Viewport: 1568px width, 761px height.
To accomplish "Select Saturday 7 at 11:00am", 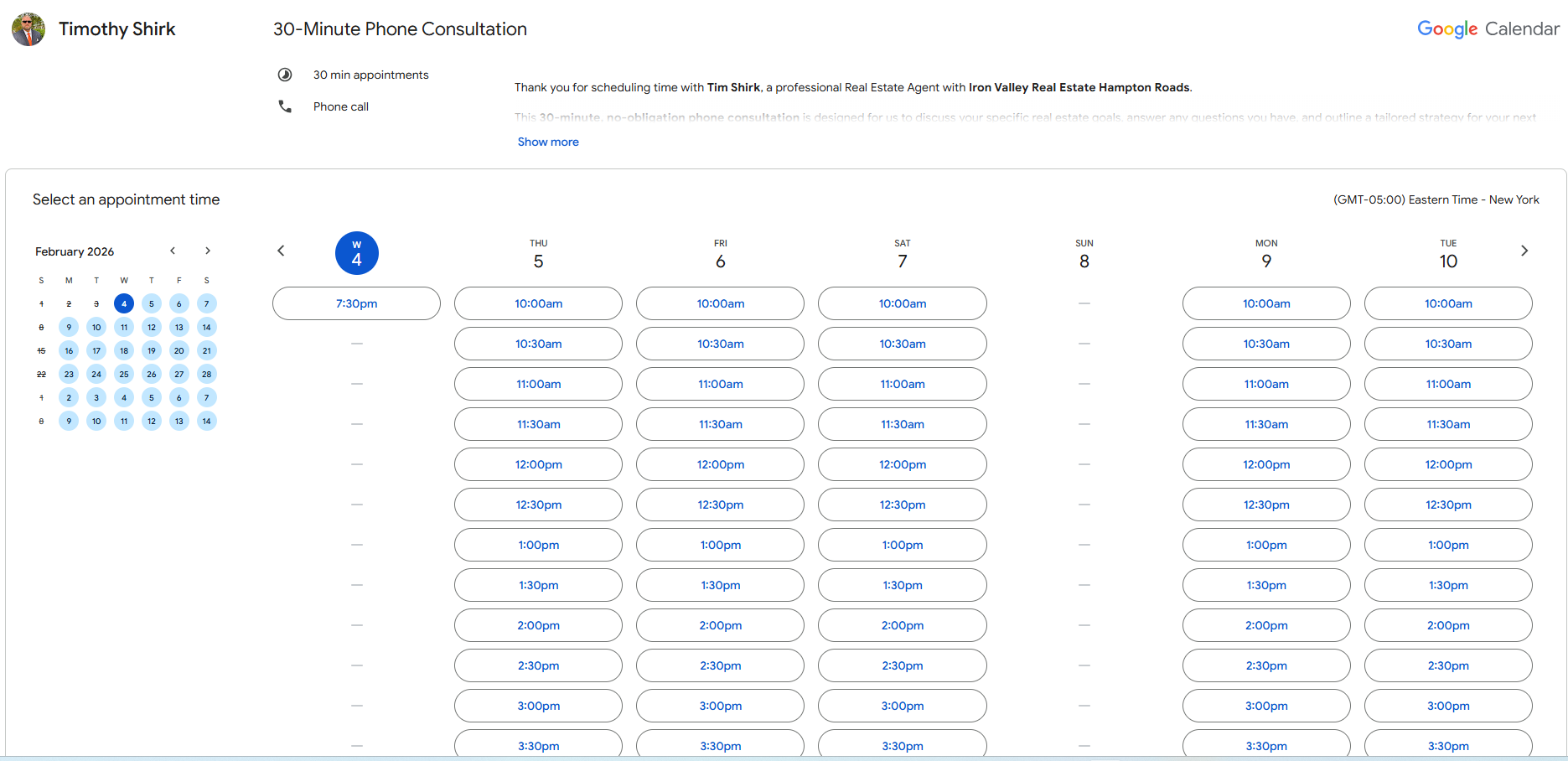I will (903, 384).
